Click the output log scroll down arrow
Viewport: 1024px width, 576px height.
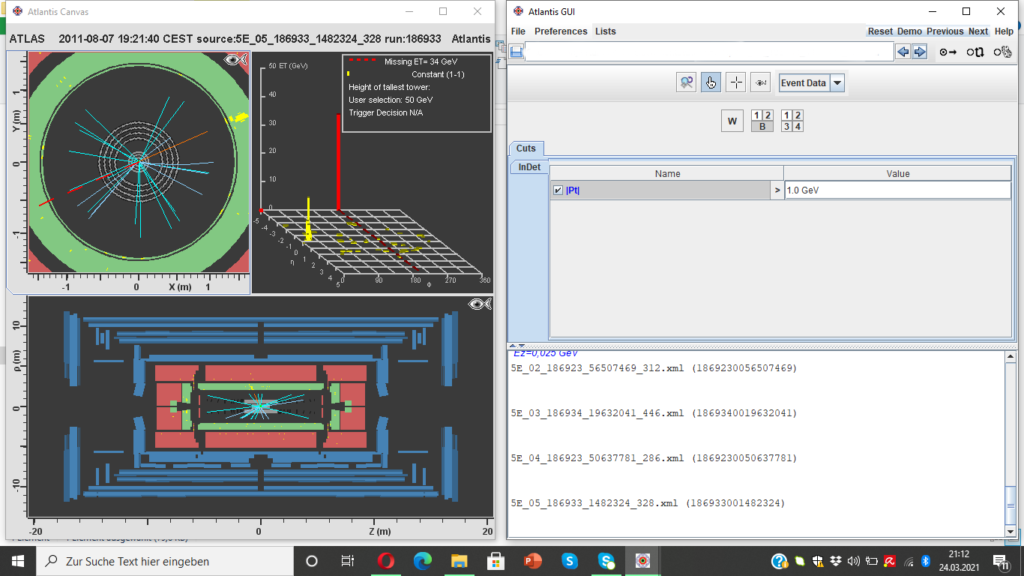point(1010,531)
